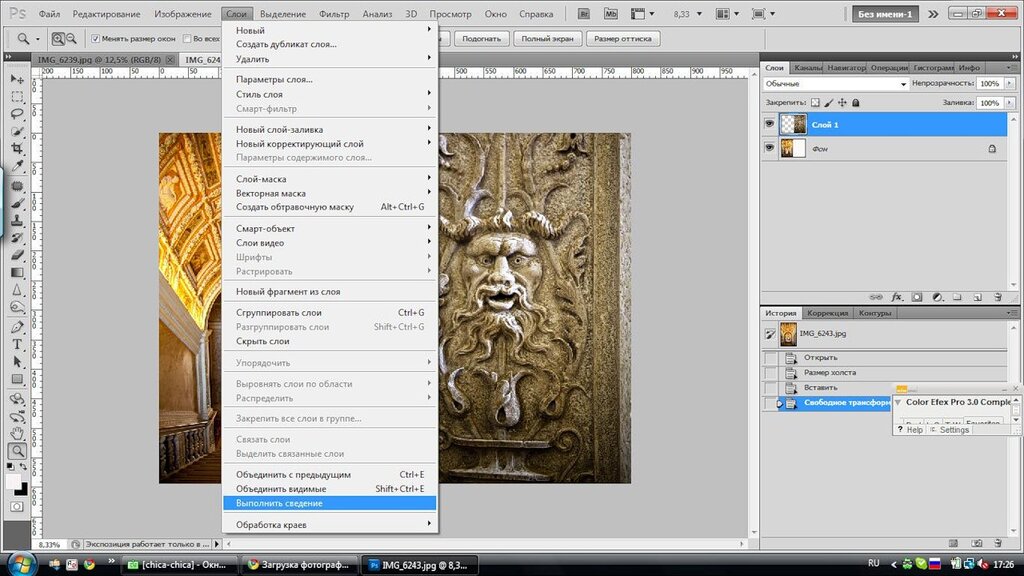Click the trash icon in Layers panel
The image size is (1024, 576).
[997, 297]
